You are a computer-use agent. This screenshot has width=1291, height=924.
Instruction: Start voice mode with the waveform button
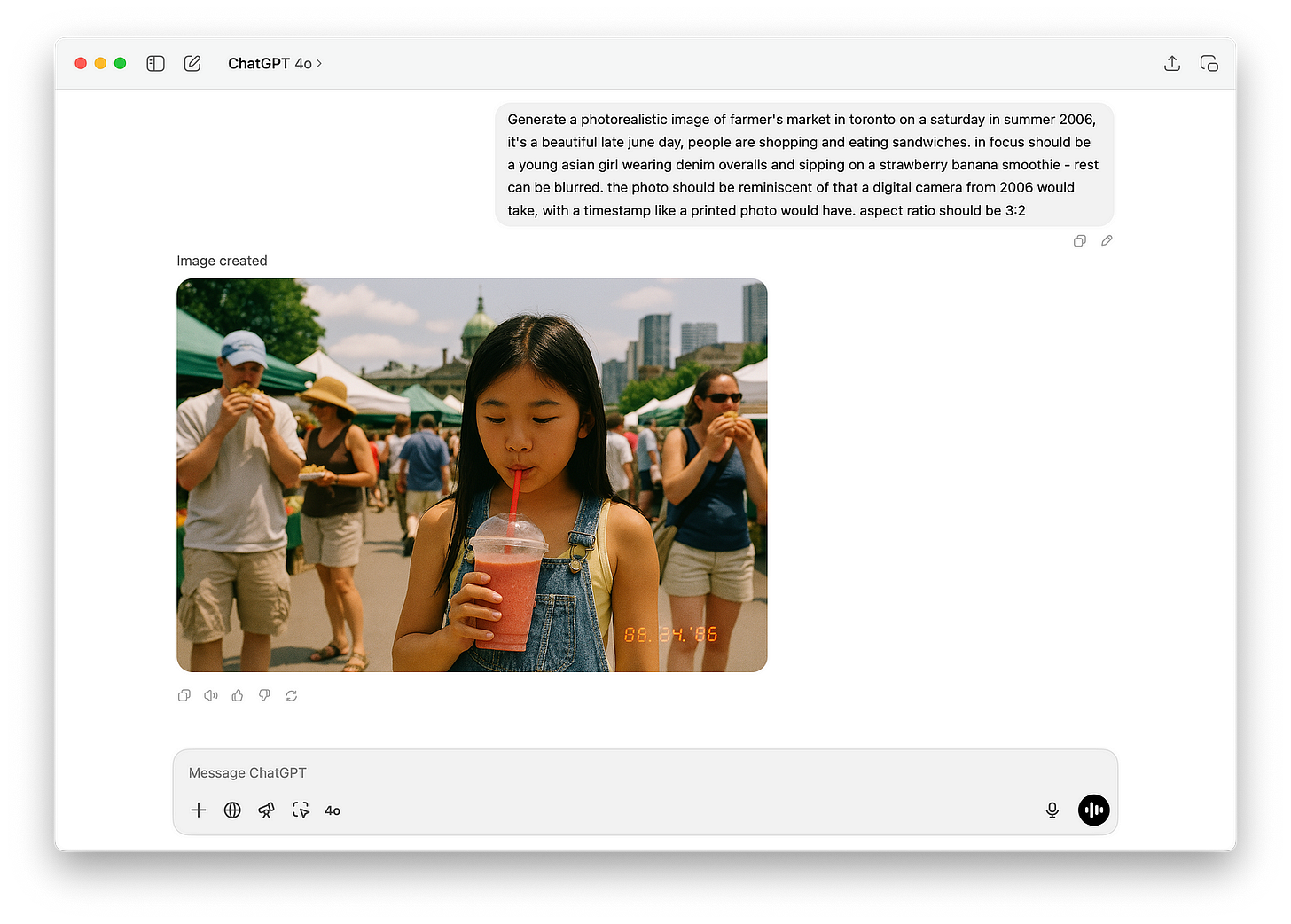(1093, 810)
